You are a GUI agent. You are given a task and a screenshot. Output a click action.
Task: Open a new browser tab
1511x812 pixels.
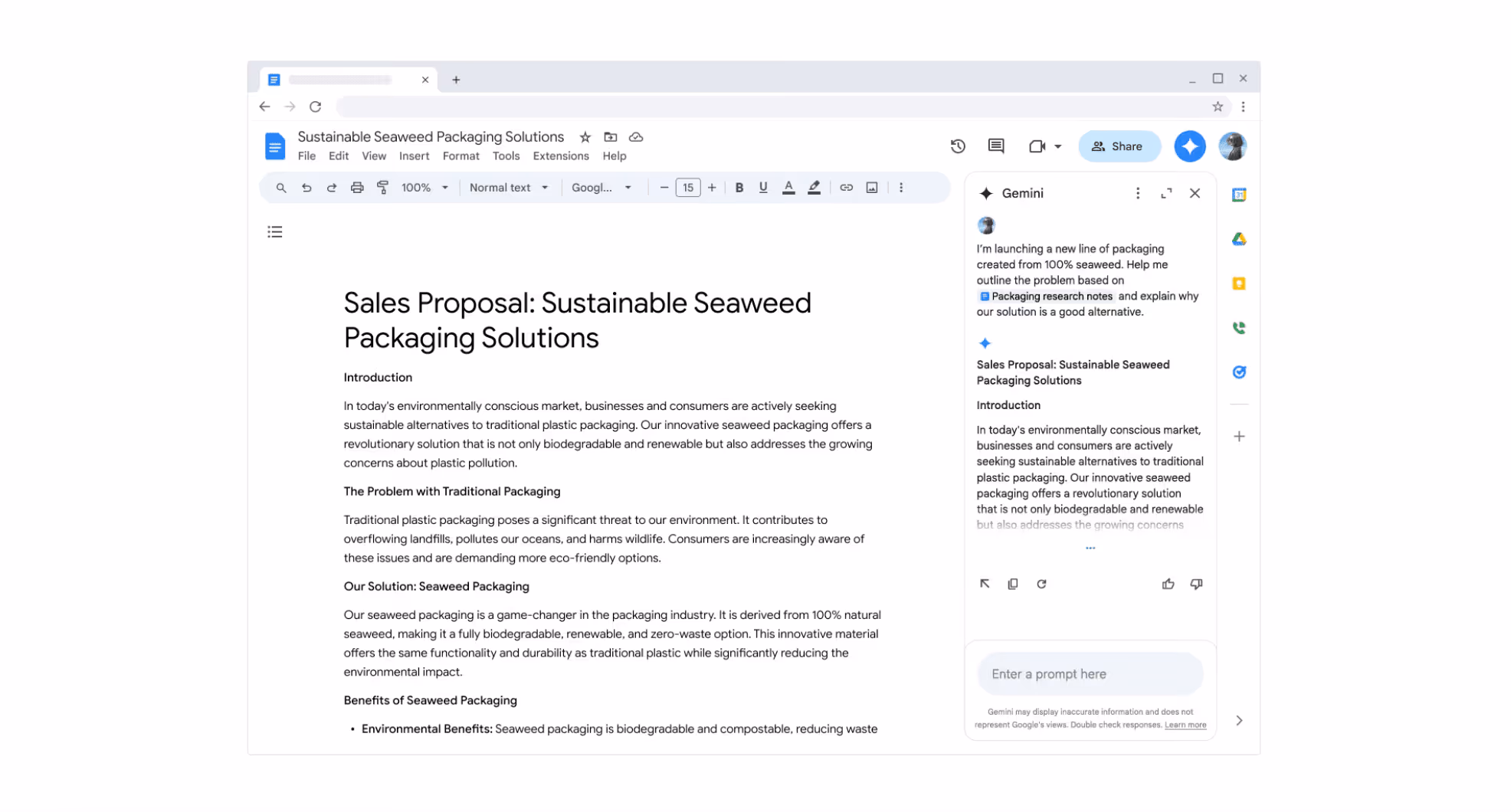pos(456,80)
